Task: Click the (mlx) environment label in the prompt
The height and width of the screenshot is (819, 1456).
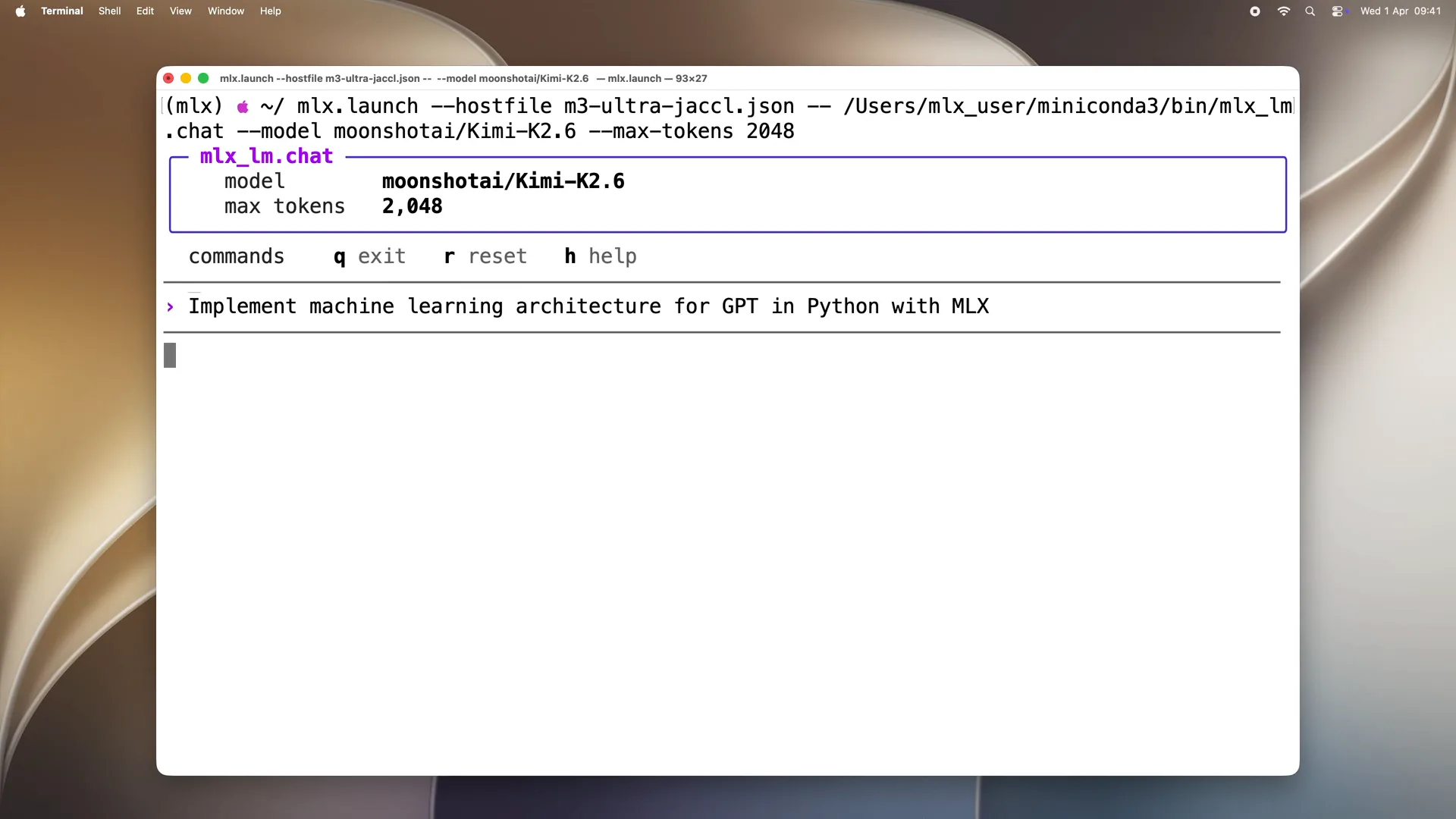Action: (194, 106)
